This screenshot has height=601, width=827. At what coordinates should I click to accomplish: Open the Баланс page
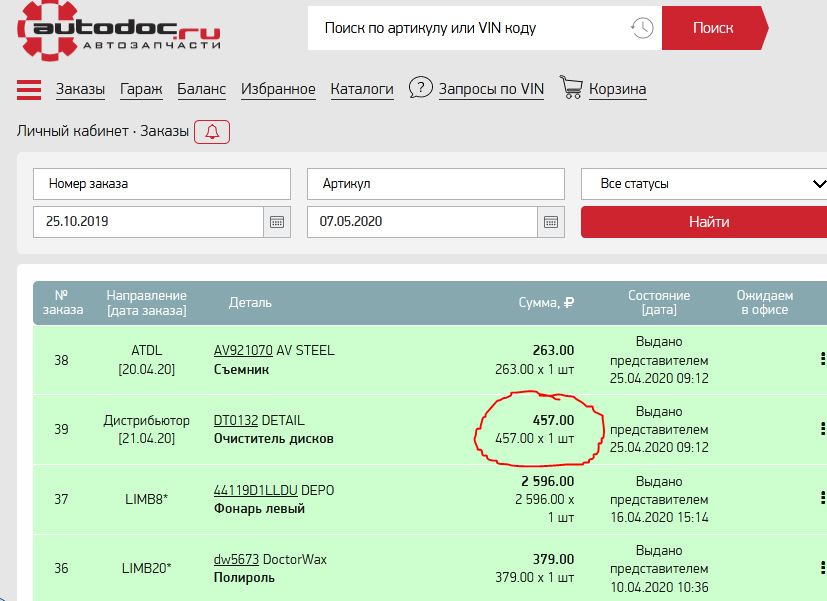201,89
